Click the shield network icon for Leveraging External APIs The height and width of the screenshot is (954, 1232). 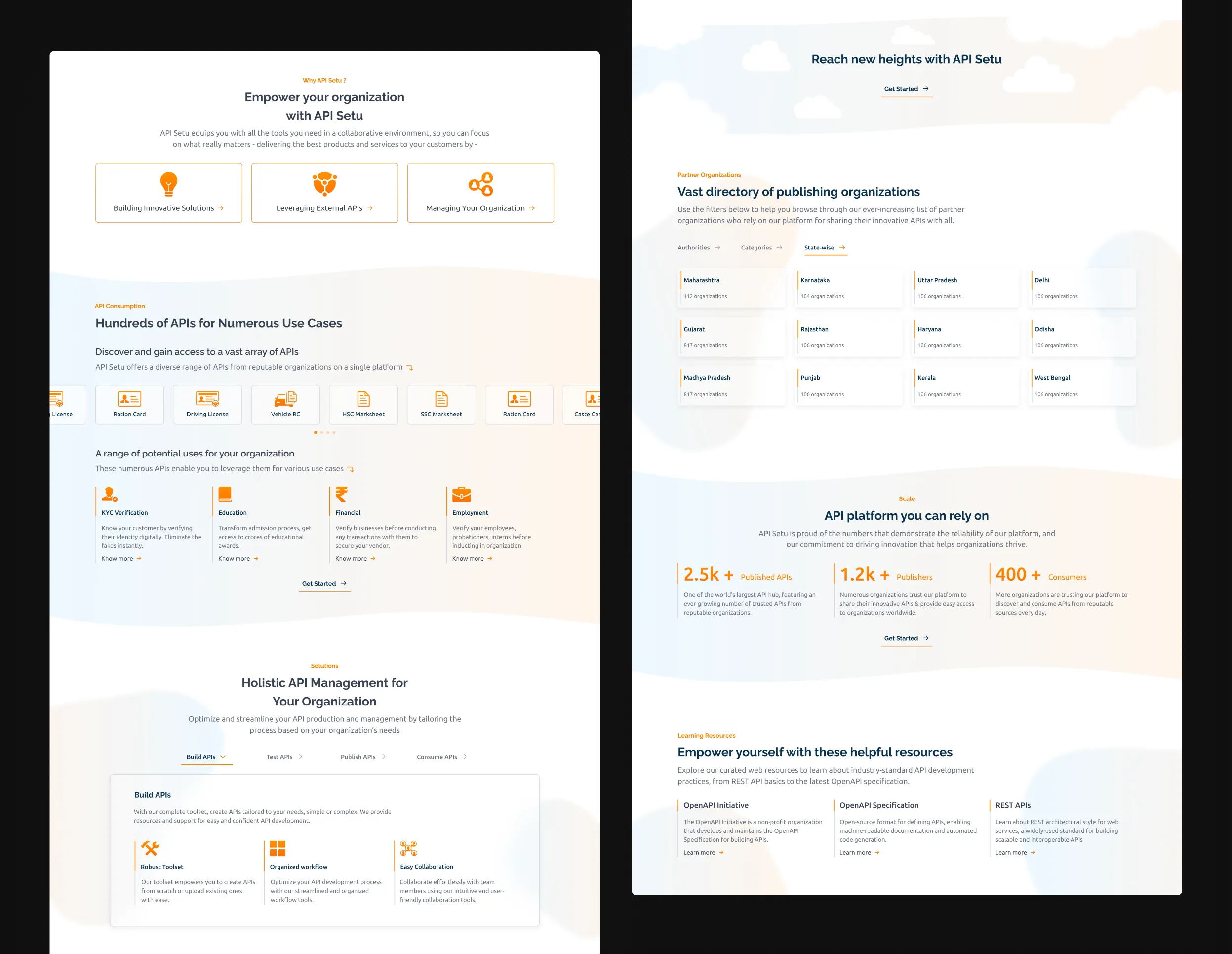point(325,184)
